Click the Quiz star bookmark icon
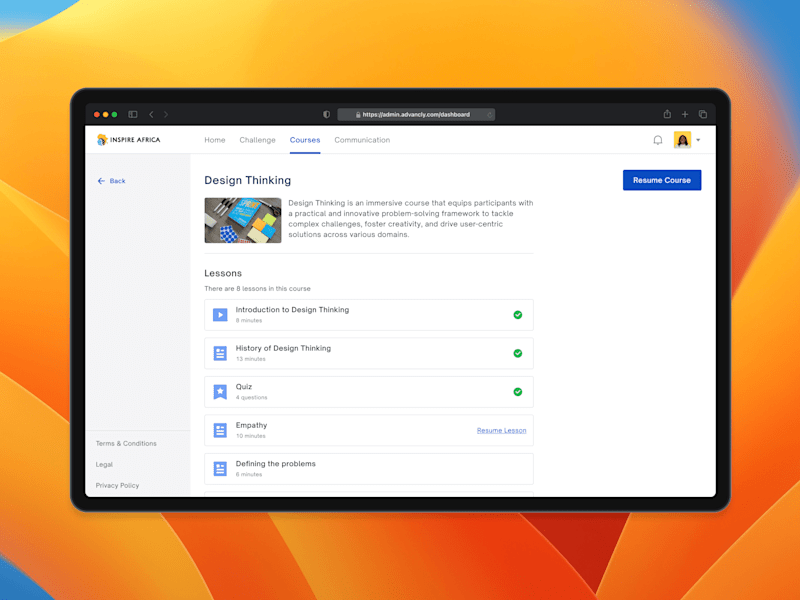The image size is (800, 600). 220,392
